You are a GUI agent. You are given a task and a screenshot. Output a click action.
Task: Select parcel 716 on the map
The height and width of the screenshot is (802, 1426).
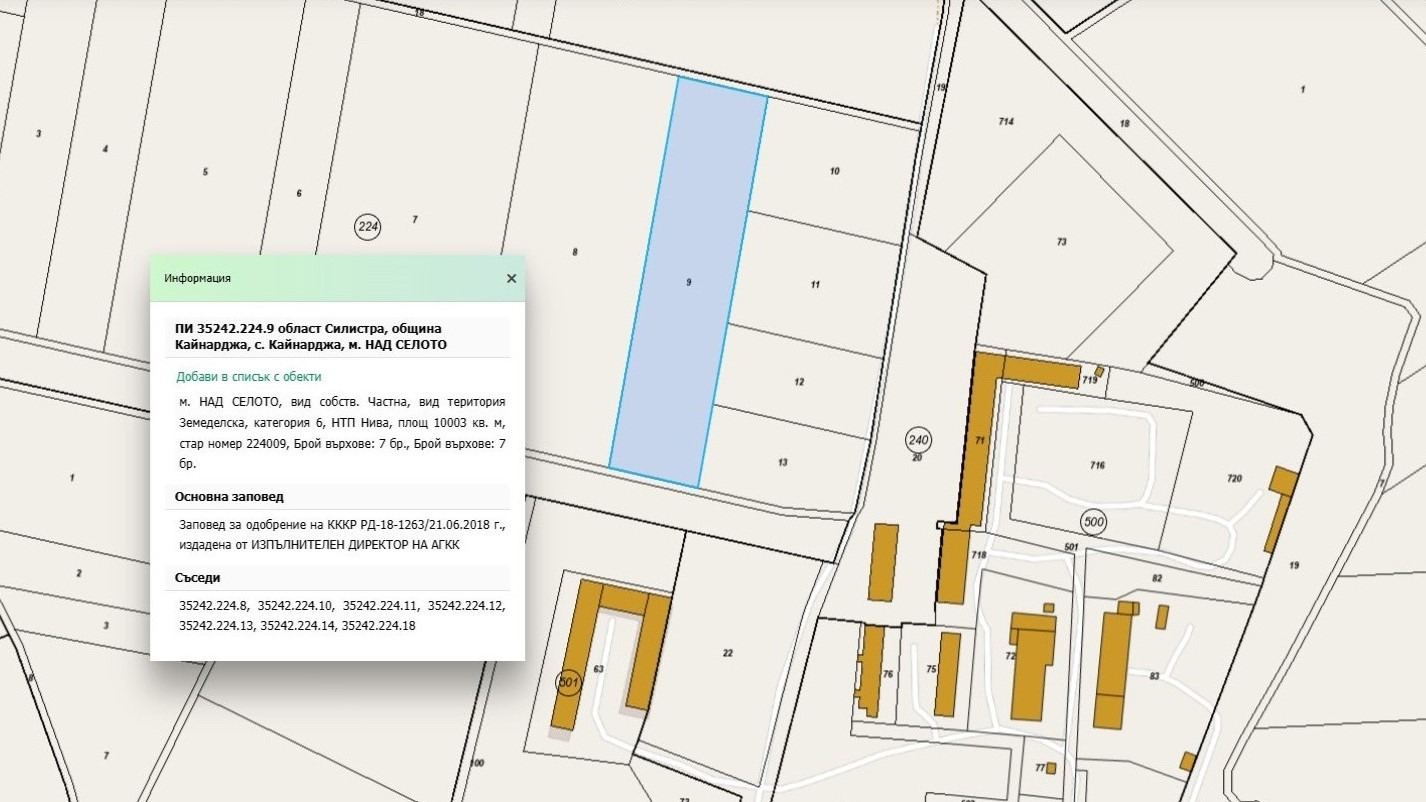(1097, 465)
